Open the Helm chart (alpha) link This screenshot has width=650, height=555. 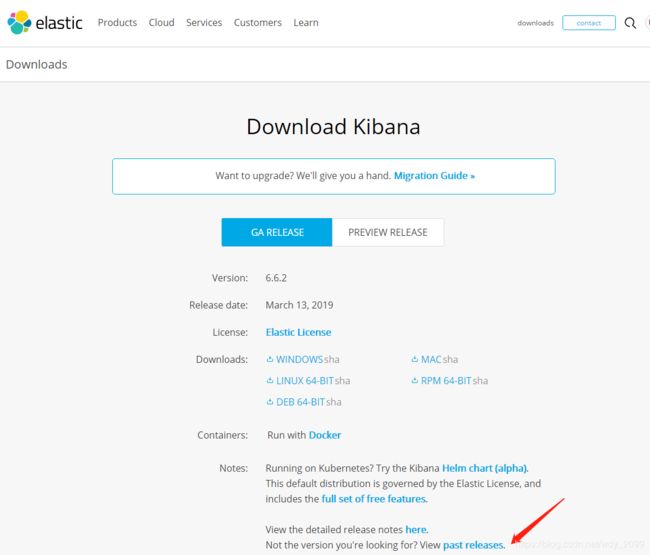pyautogui.click(x=485, y=468)
